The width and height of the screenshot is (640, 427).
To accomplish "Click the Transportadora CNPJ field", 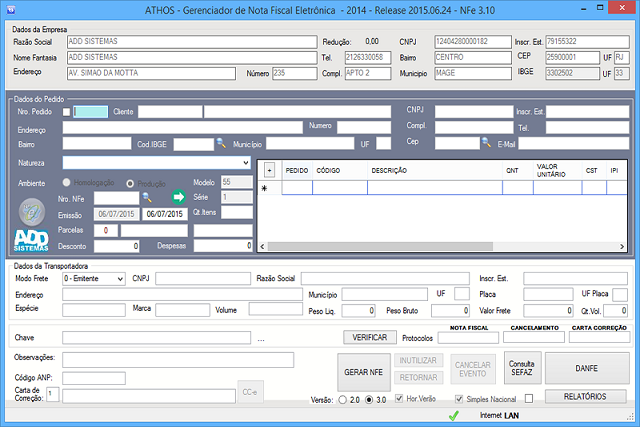I will [203, 278].
